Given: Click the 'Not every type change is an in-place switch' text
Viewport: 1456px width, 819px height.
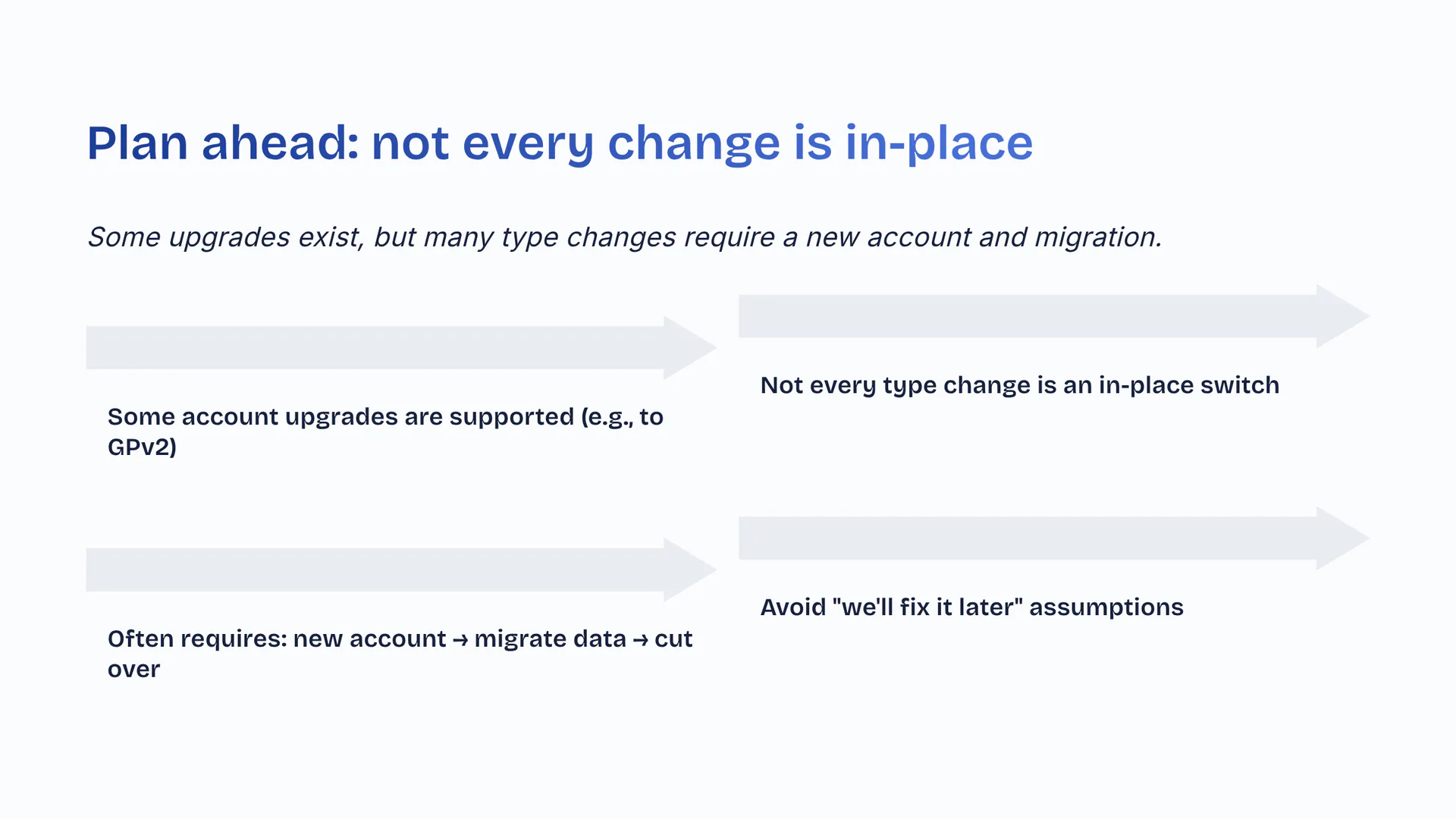Looking at the screenshot, I should pyautogui.click(x=1019, y=385).
